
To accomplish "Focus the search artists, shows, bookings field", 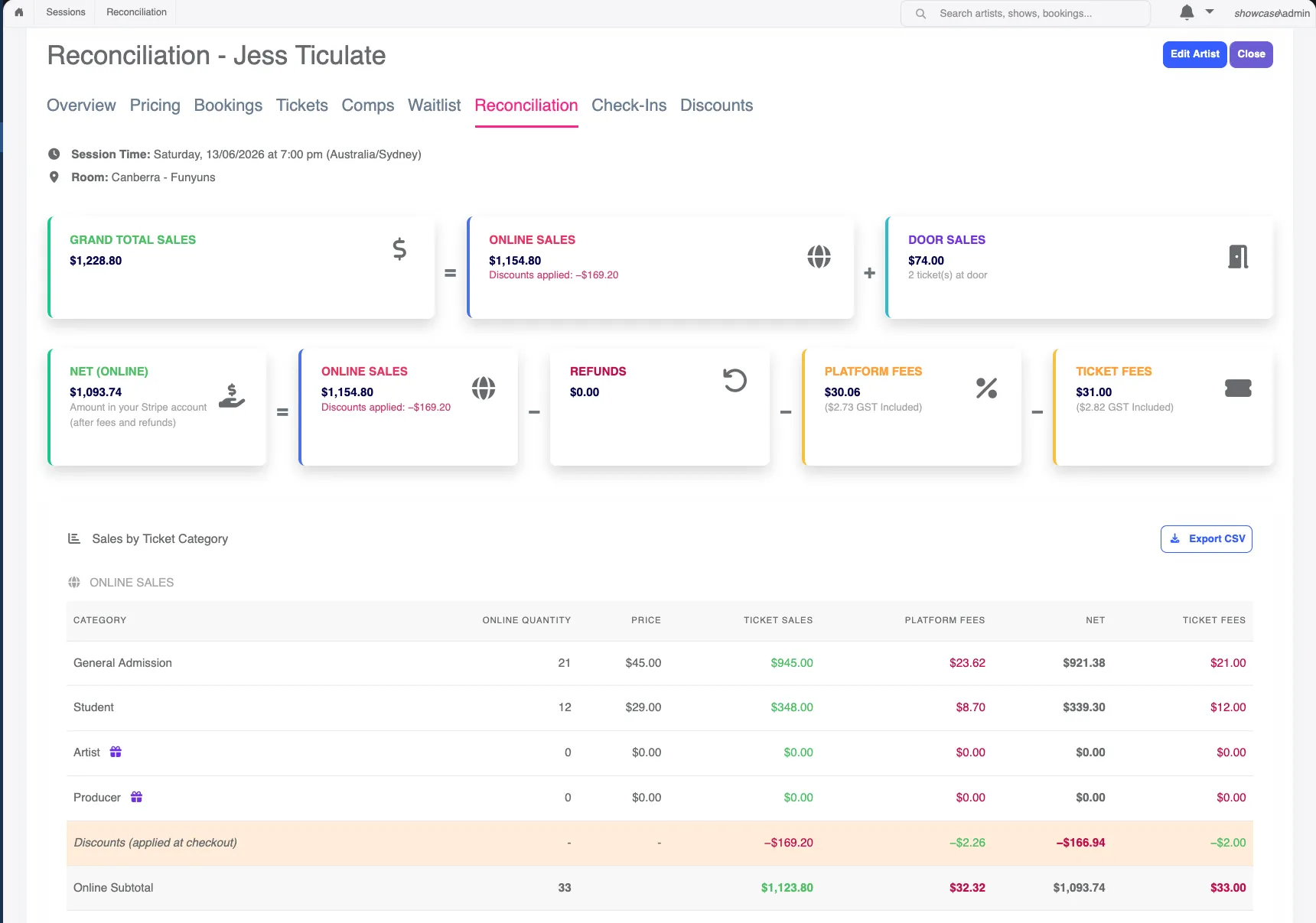I will click(x=1025, y=14).
